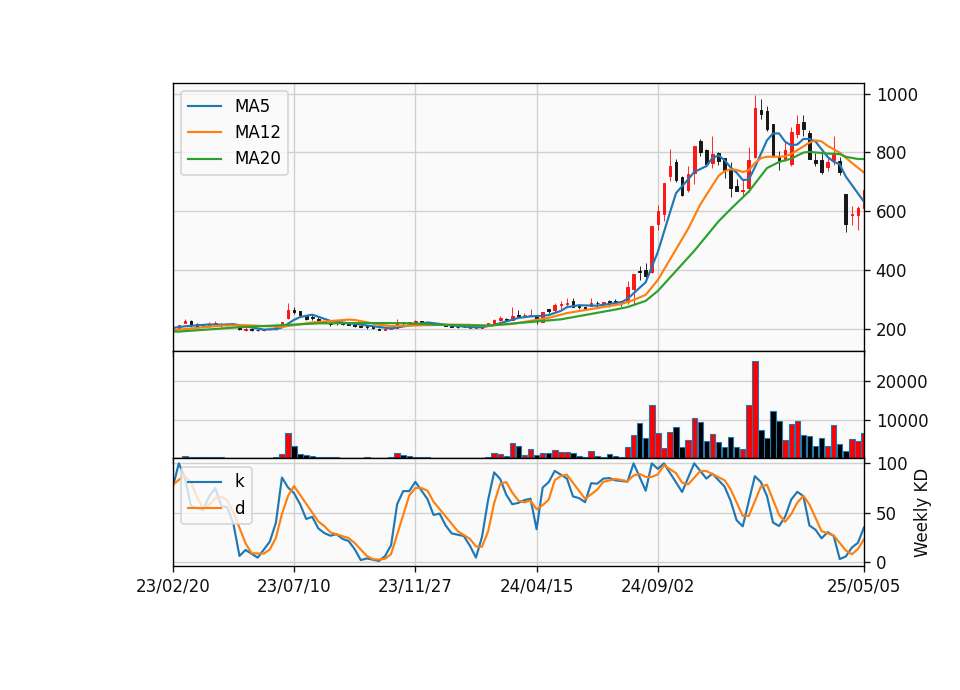The width and height of the screenshot is (960, 690).
Task: Click the MA20 legend label
Action: (257, 159)
